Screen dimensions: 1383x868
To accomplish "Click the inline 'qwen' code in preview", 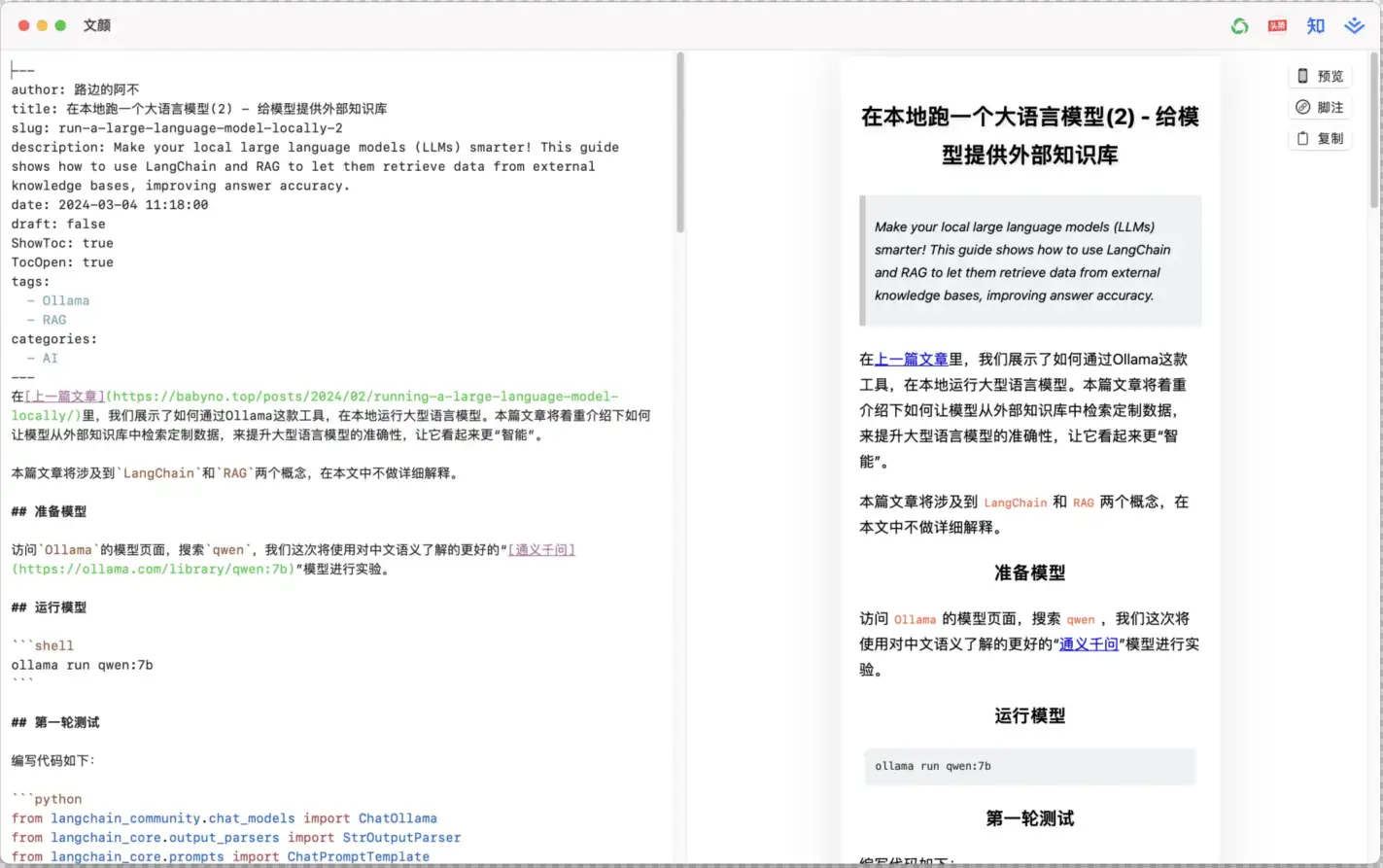I will [1081, 619].
